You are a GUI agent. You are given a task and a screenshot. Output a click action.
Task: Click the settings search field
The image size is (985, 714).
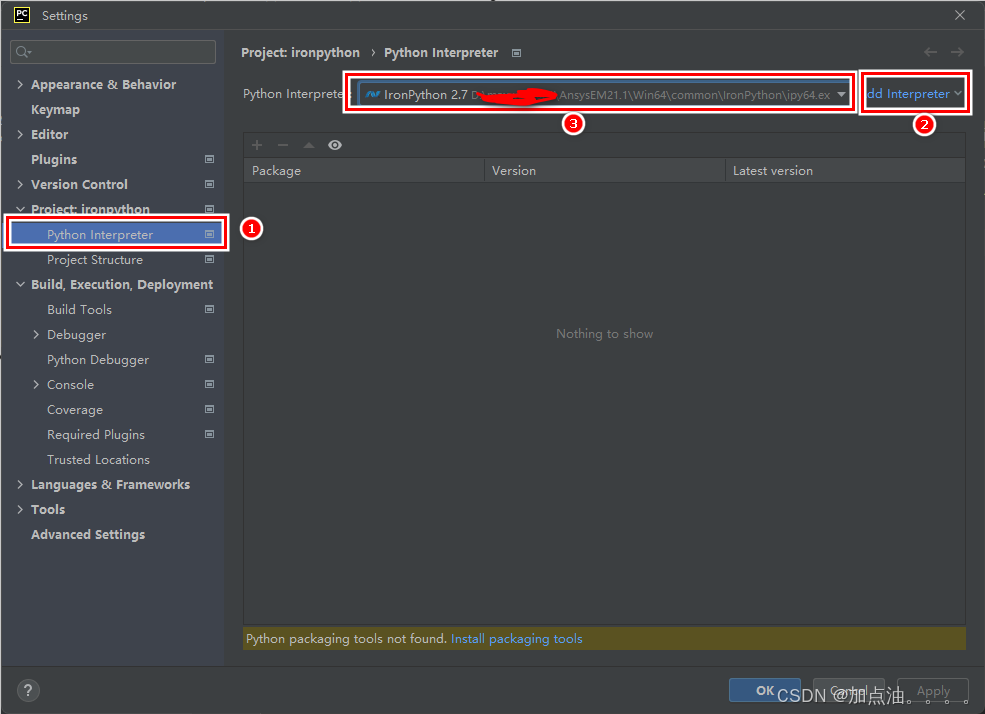[x=113, y=51]
